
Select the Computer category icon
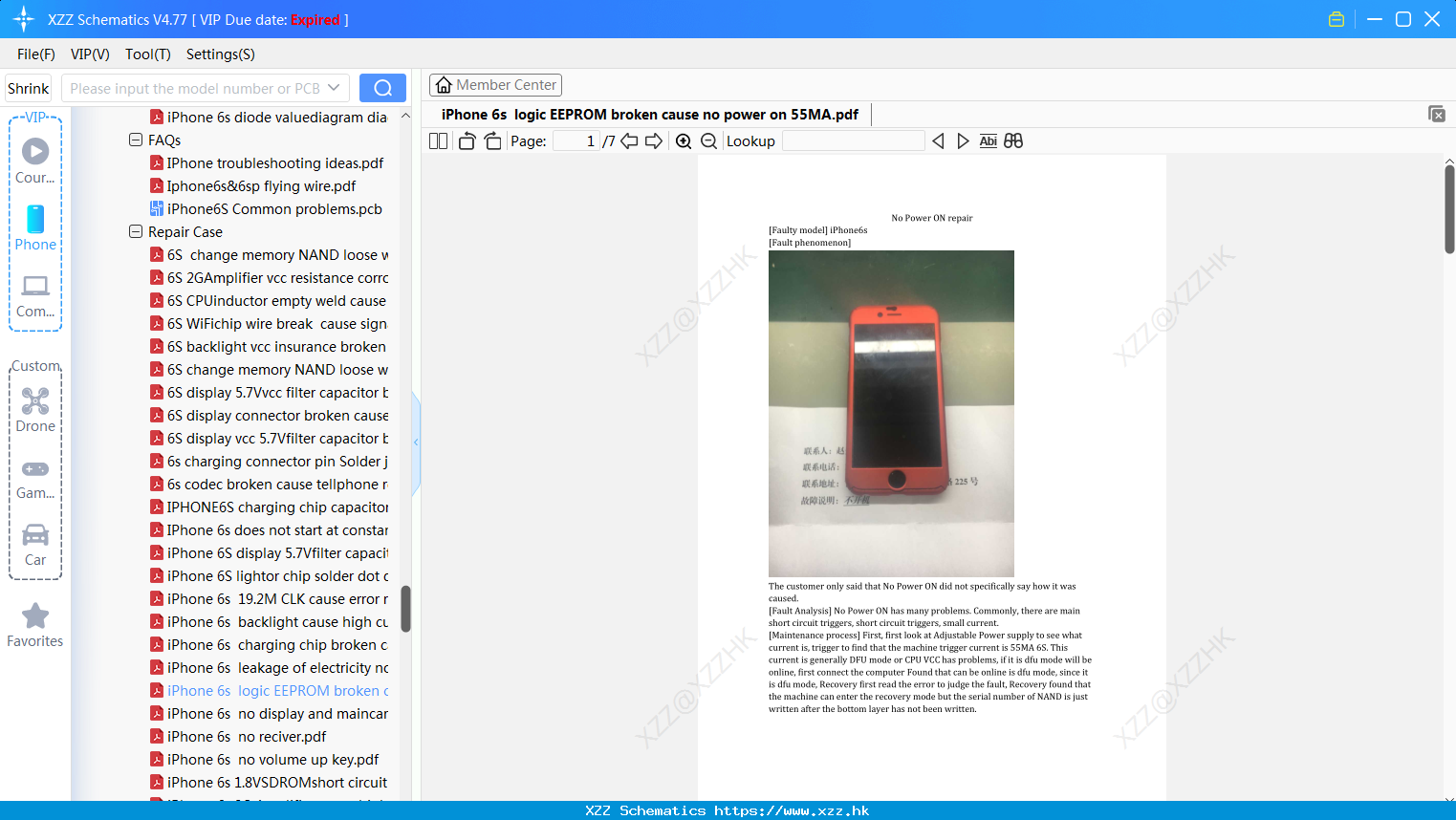pos(35,296)
